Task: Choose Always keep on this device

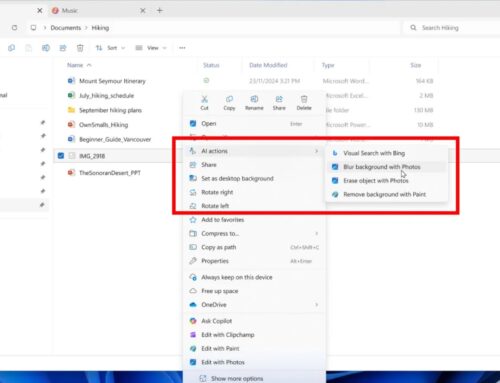Action: click(254, 277)
